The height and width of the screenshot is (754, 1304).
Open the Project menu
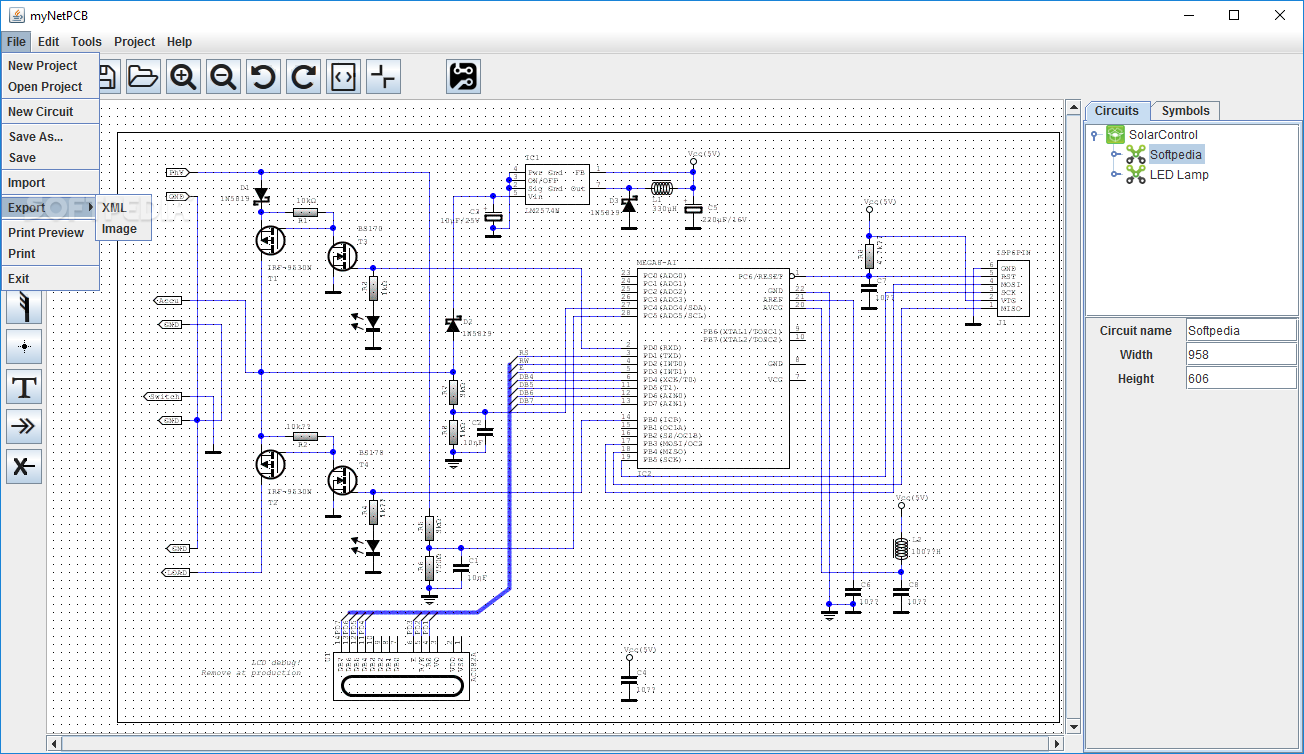(x=134, y=42)
